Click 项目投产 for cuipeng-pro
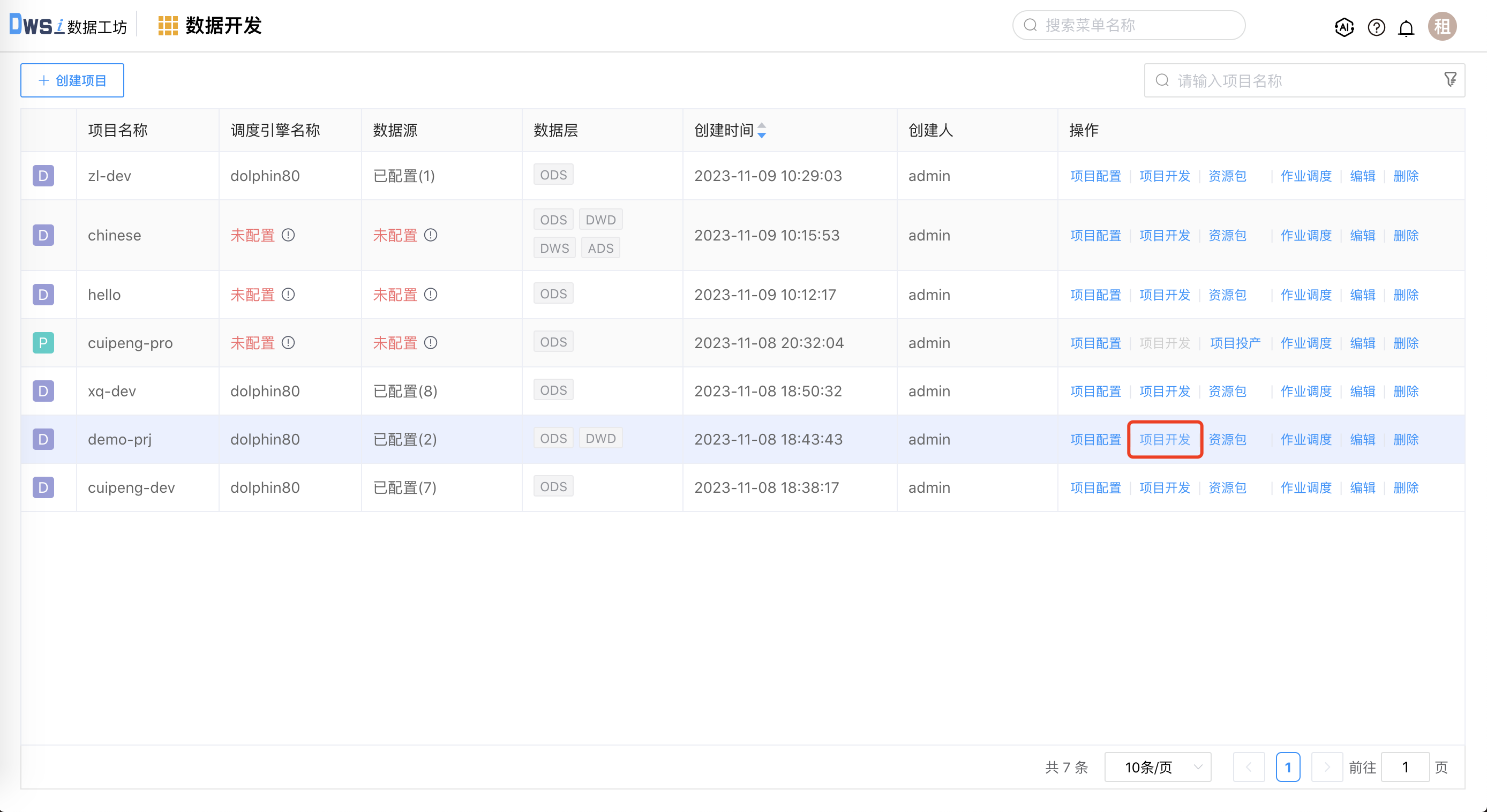Viewport: 1487px width, 812px height. (1236, 342)
